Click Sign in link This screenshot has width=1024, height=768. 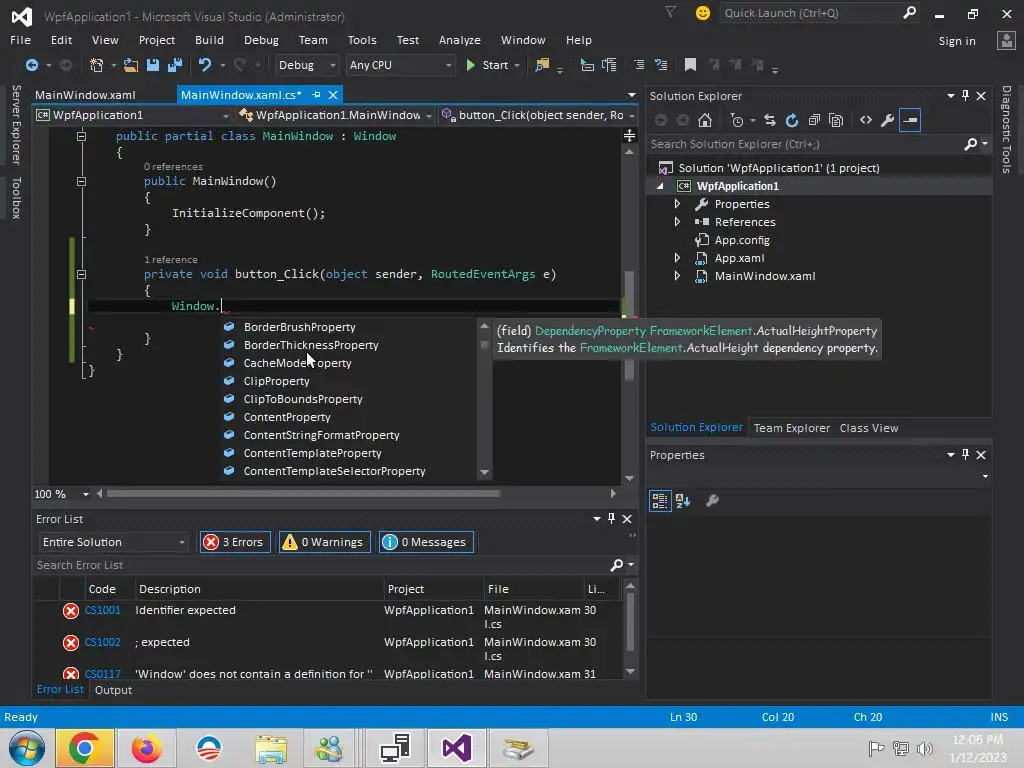click(957, 41)
